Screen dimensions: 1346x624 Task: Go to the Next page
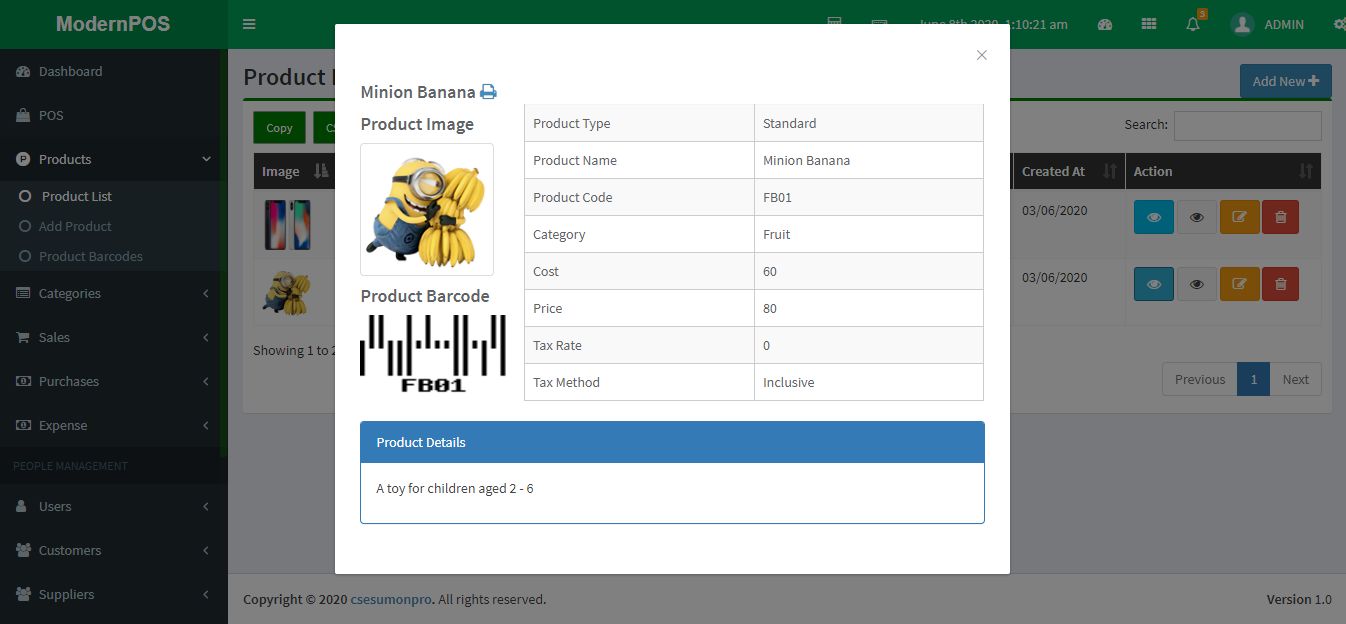click(1296, 380)
